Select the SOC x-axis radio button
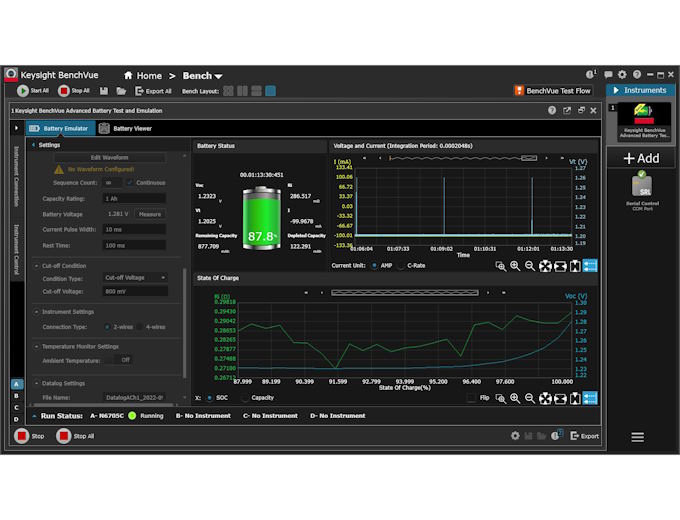The image size is (680, 520). point(210,398)
